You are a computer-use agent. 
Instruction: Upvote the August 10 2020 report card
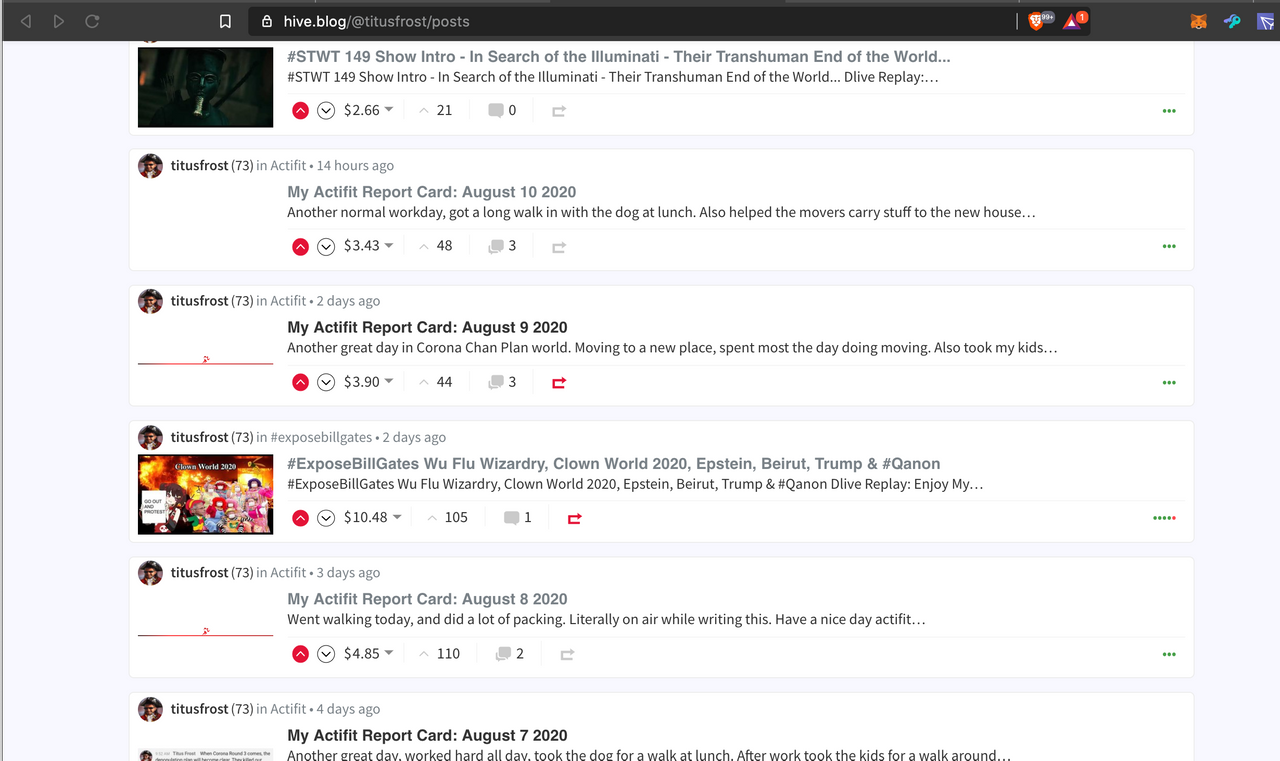tap(300, 246)
